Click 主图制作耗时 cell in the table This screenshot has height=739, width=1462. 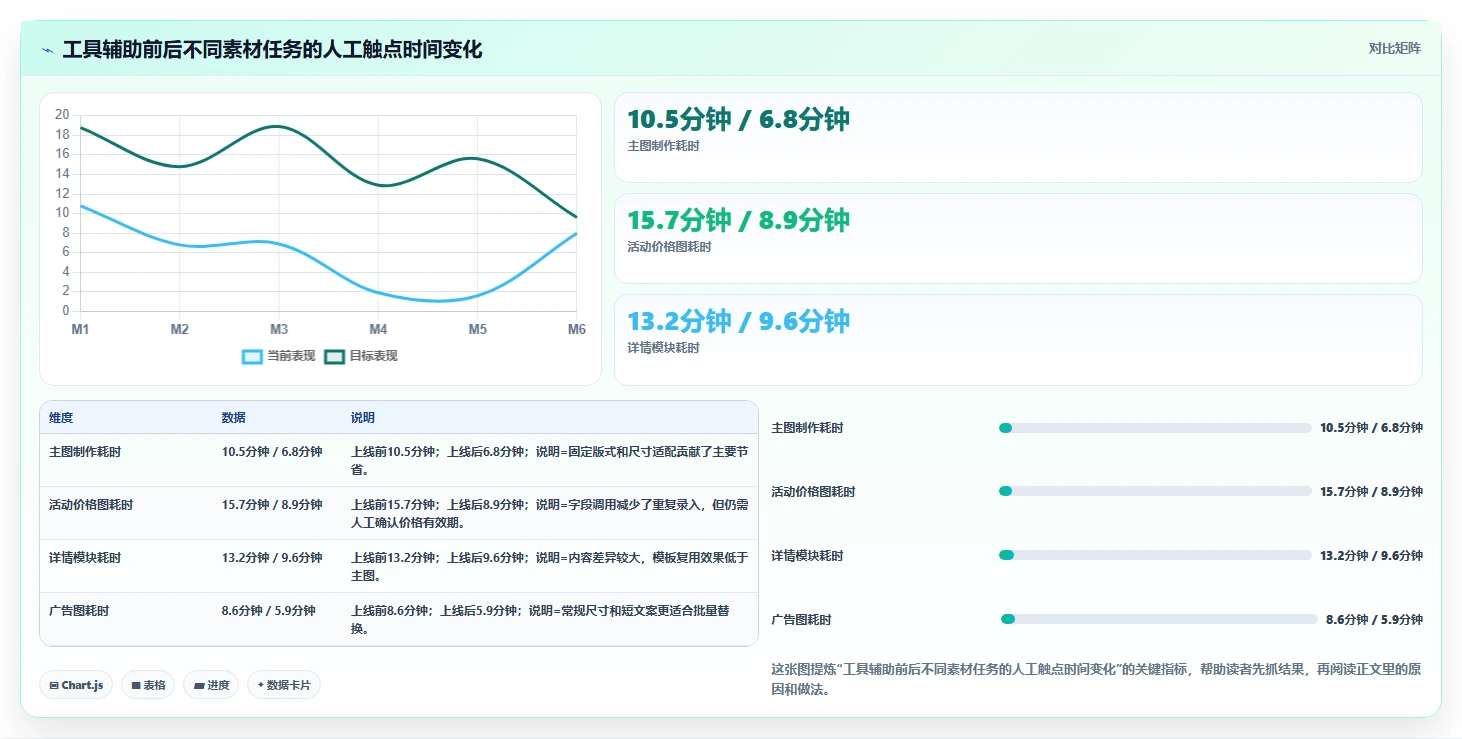pos(85,452)
